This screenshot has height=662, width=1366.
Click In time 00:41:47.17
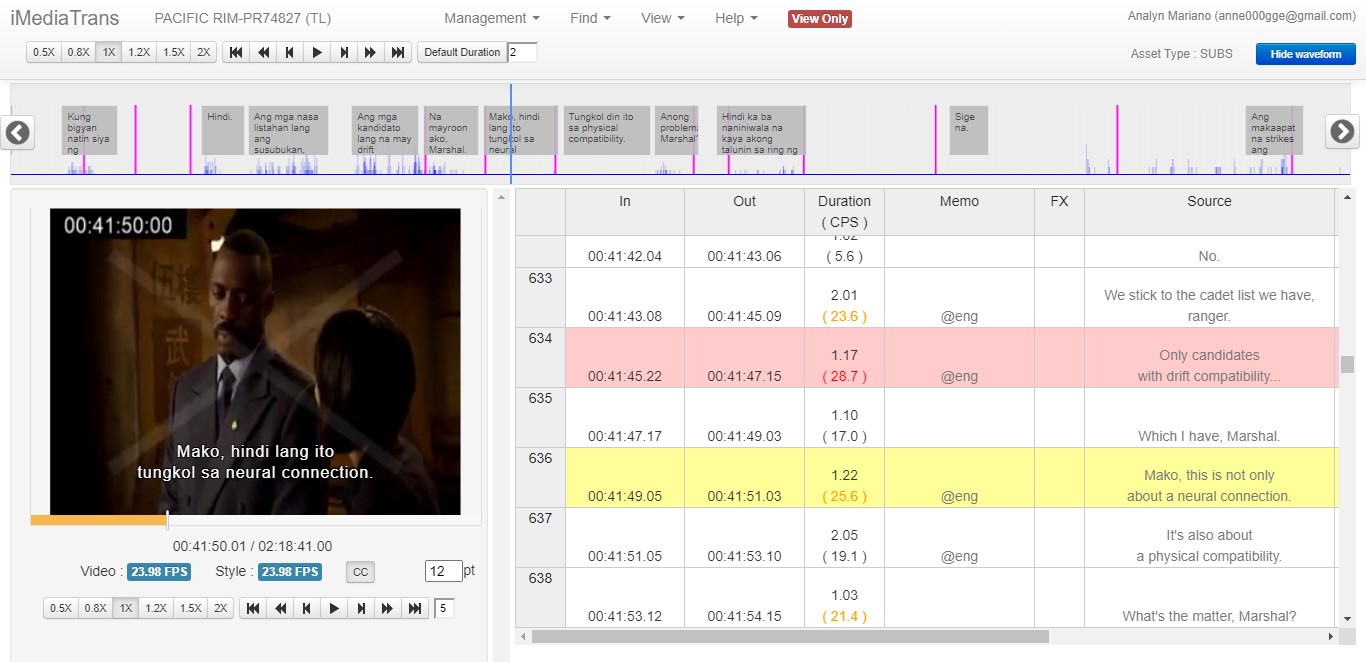pos(625,436)
